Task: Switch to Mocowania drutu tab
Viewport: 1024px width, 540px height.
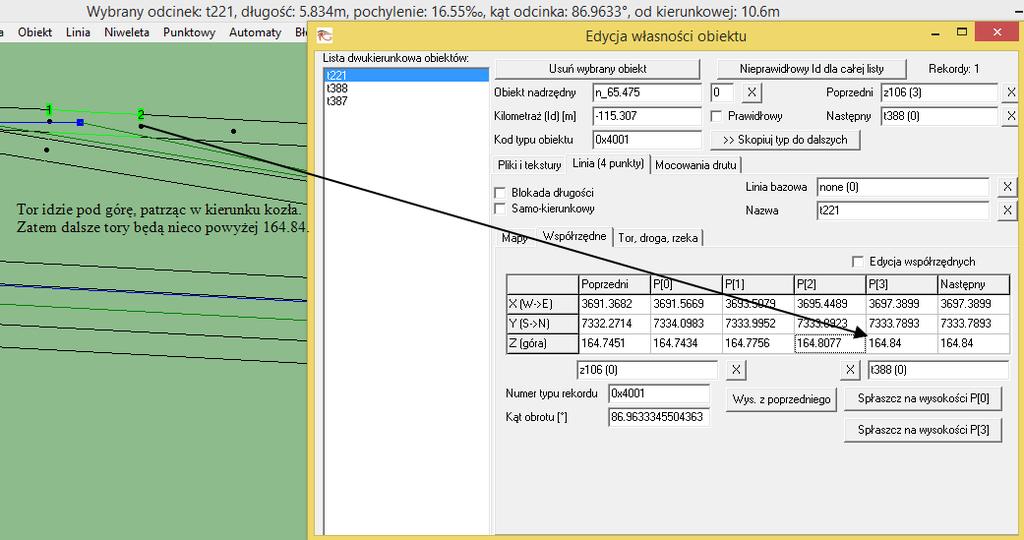Action: pos(696,165)
